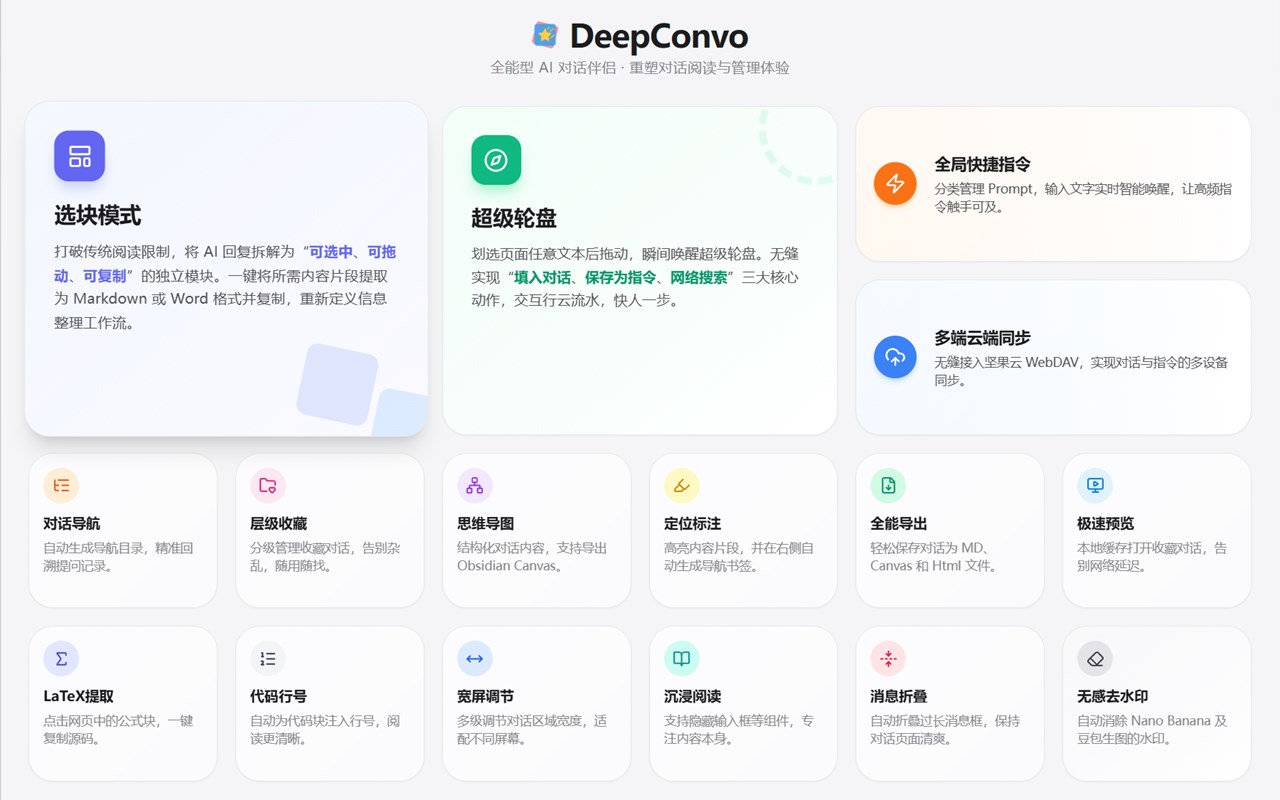Click the 沉浸阅读 open book icon
The height and width of the screenshot is (800, 1280).
click(682, 658)
